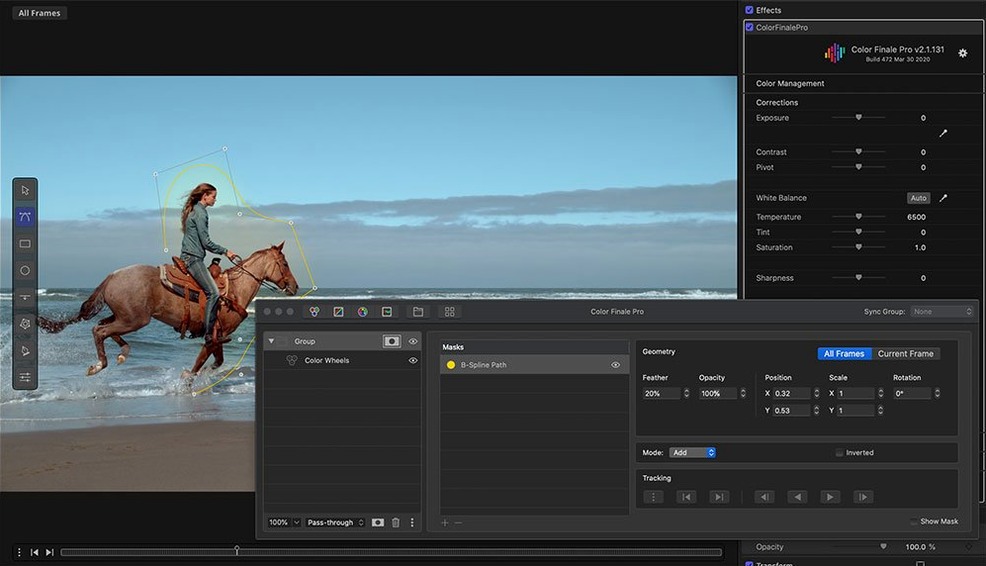The image size is (986, 566).
Task: Track forward with the play button
Action: [830, 497]
